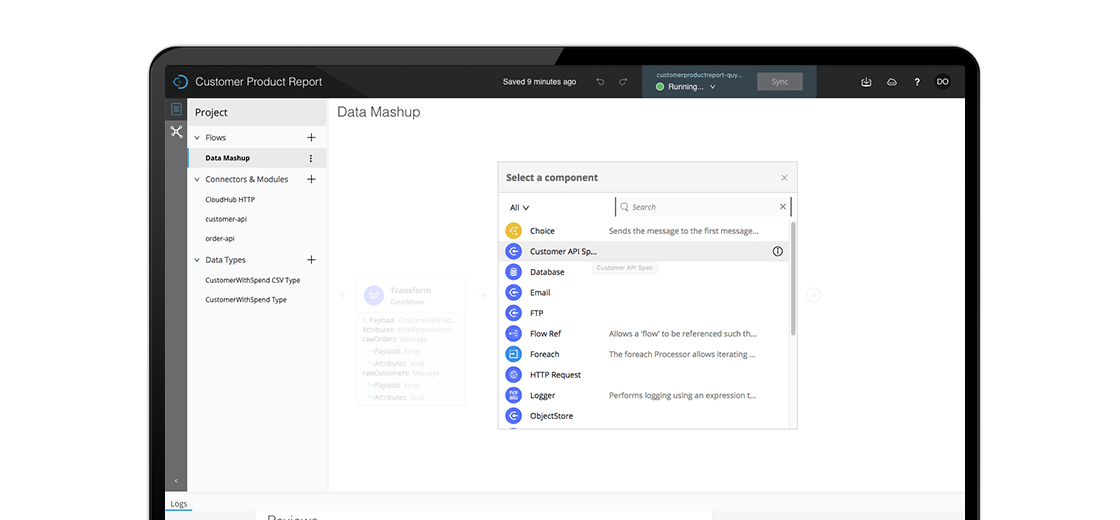Select the ObjectStore component label
1120x520 pixels.
click(x=551, y=416)
